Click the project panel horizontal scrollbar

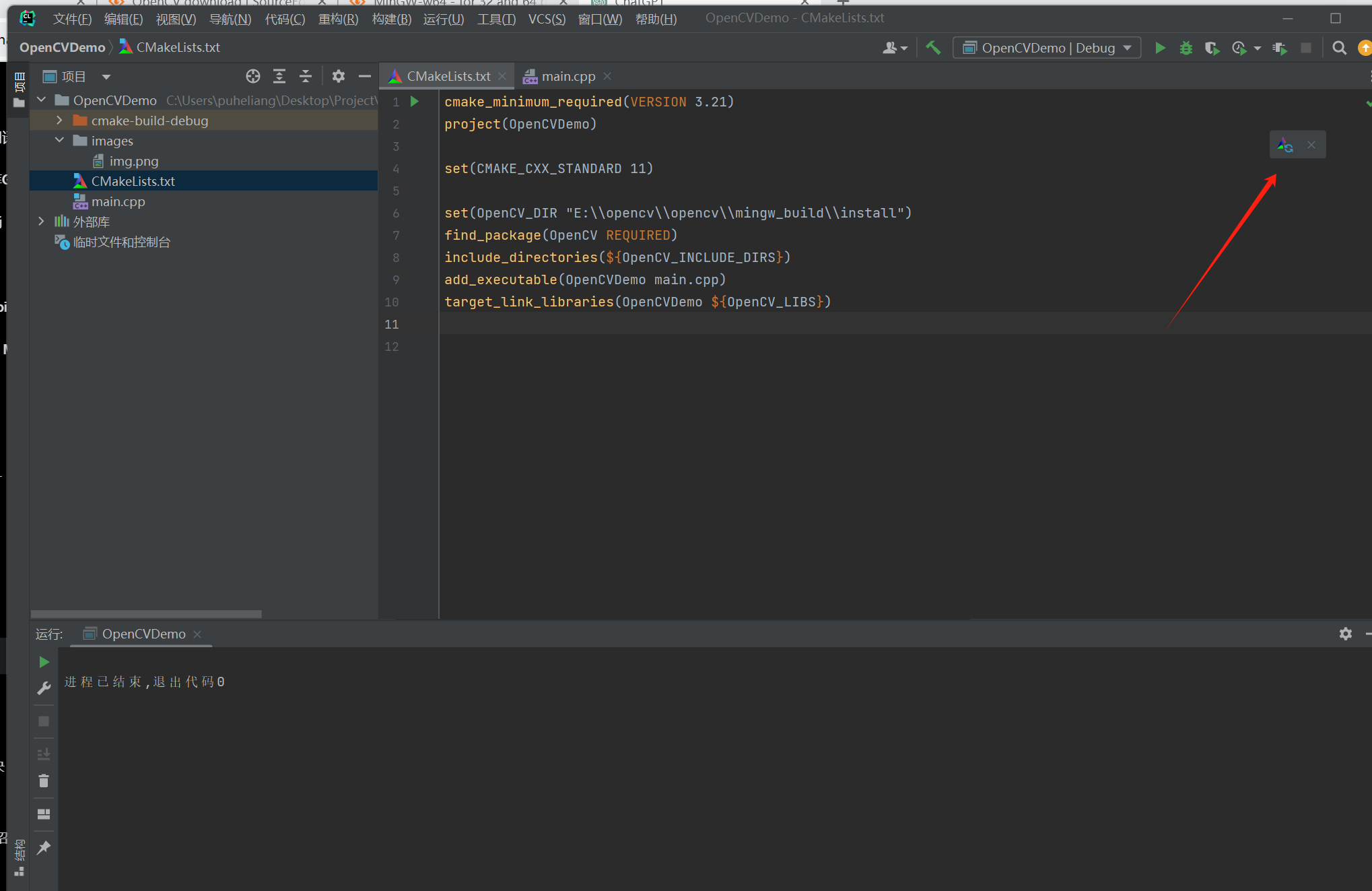[146, 614]
